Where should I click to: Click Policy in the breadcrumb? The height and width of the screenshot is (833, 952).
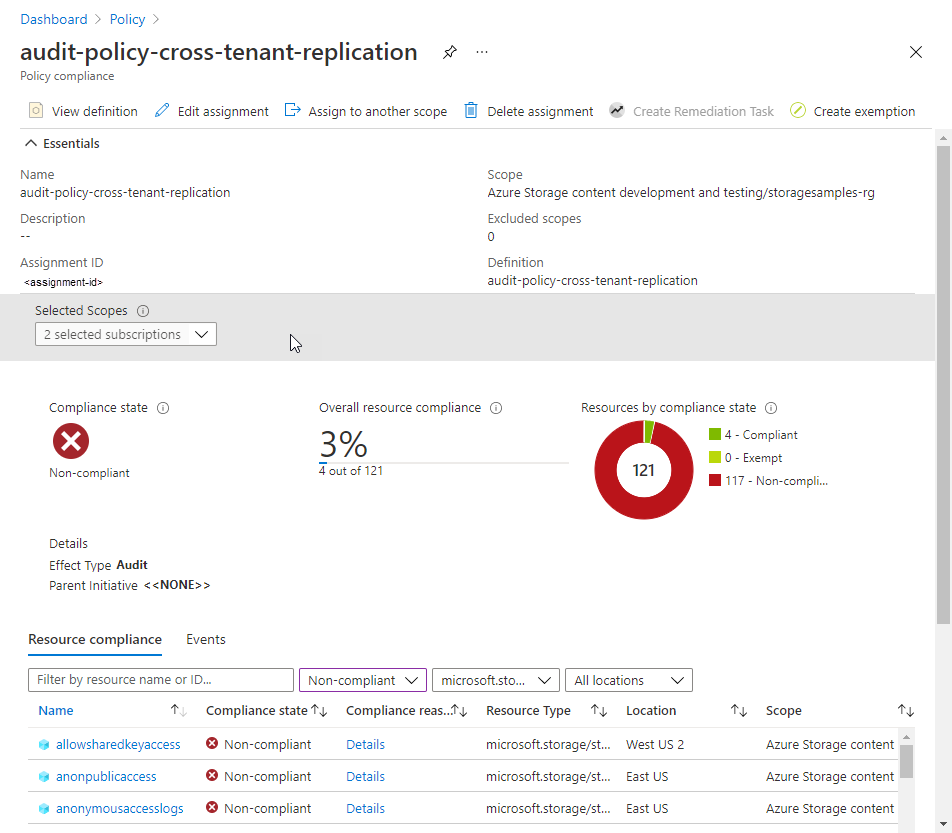coord(127,18)
